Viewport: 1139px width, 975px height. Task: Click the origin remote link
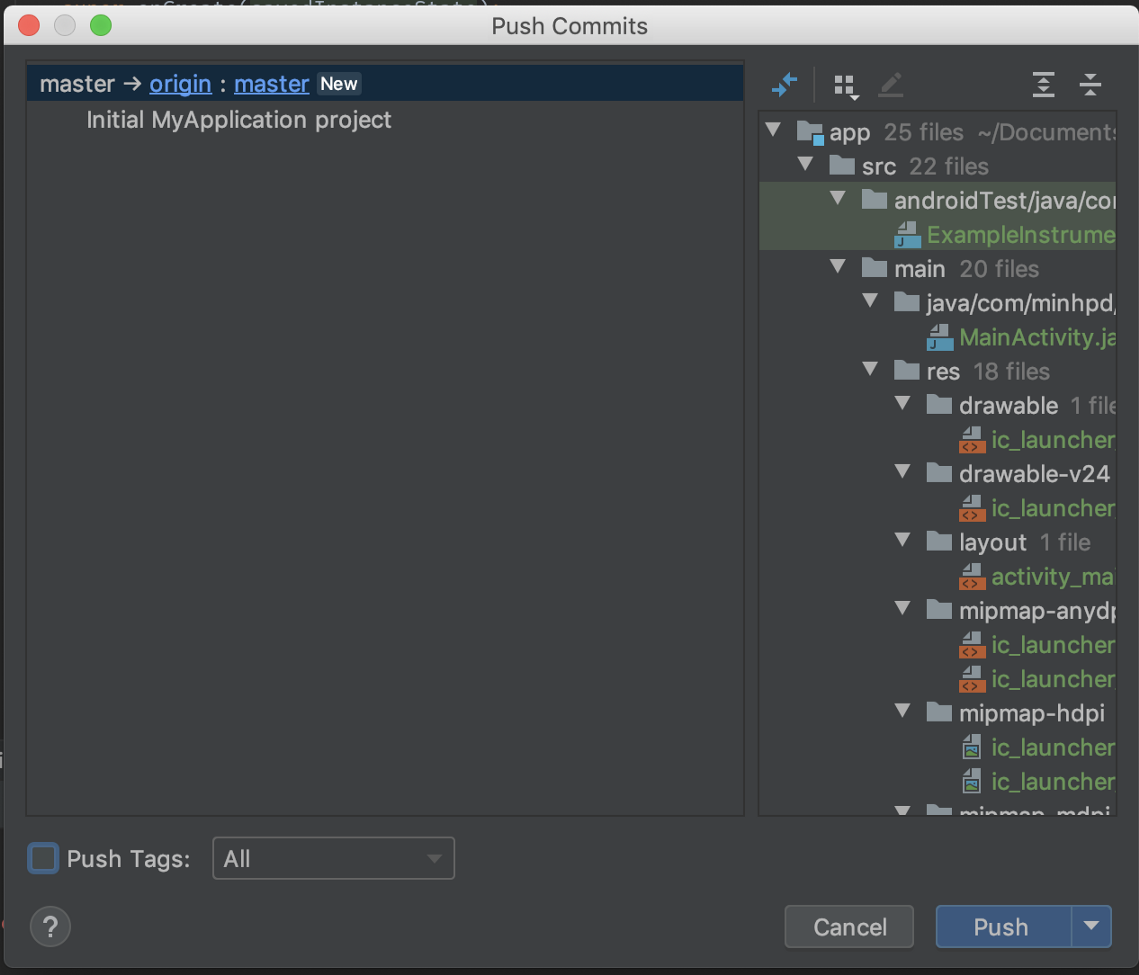pyautogui.click(x=180, y=84)
